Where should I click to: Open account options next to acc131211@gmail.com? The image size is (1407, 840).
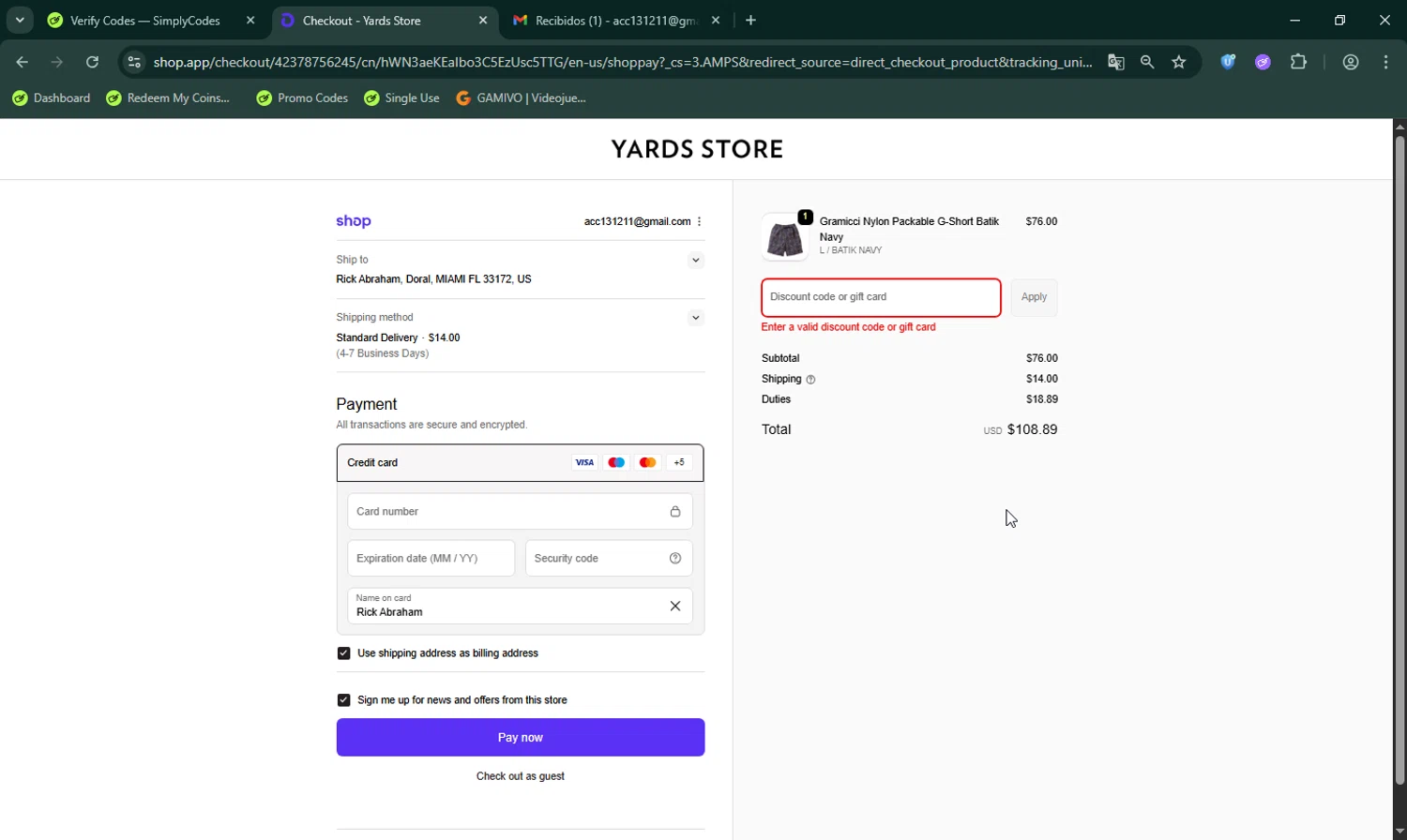[700, 221]
